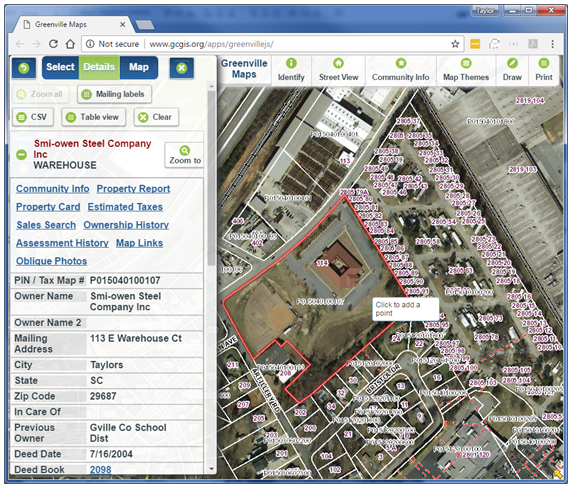Click the Print tool
The width and height of the screenshot is (571, 487).
click(x=544, y=70)
